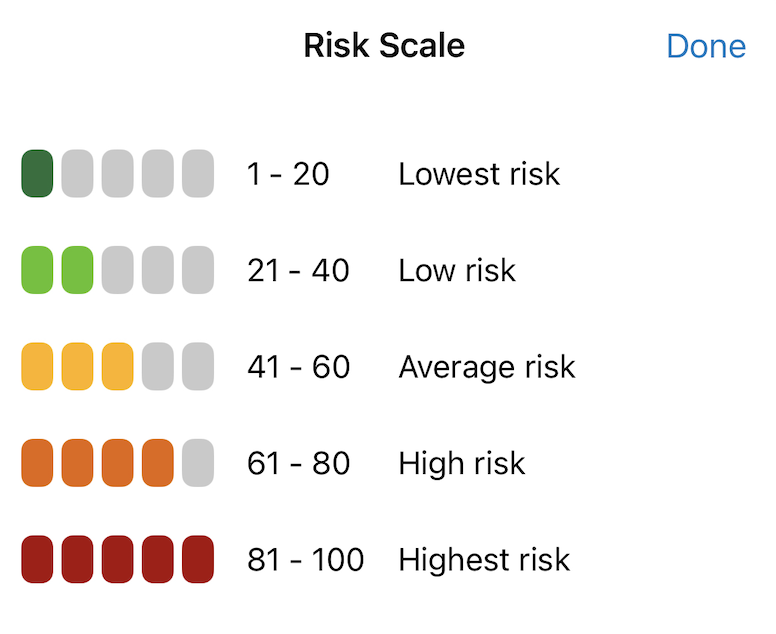Click the Average risk label

[487, 368]
